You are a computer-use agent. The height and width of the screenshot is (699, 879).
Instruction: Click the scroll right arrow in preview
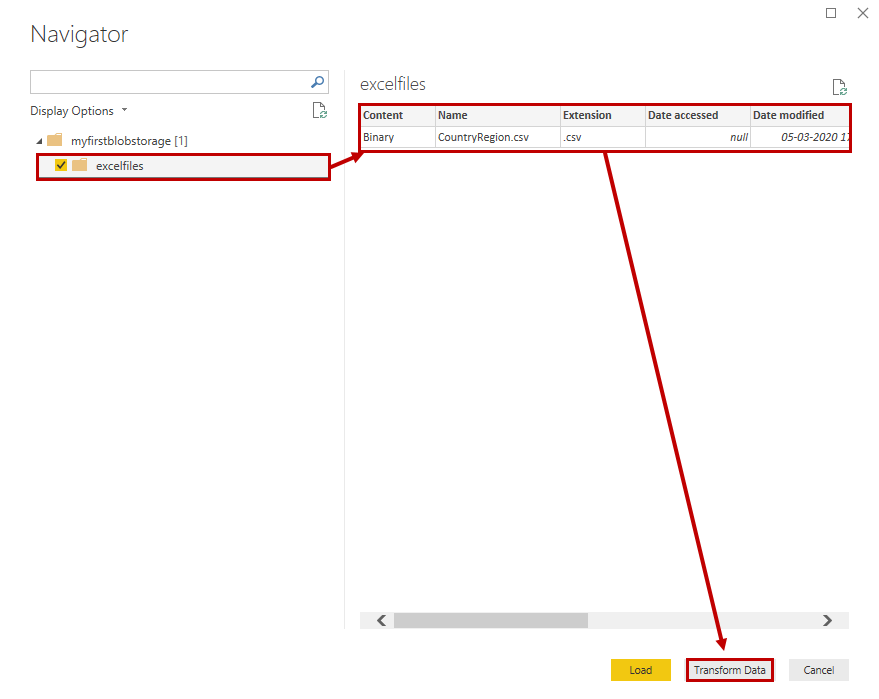pyautogui.click(x=827, y=620)
